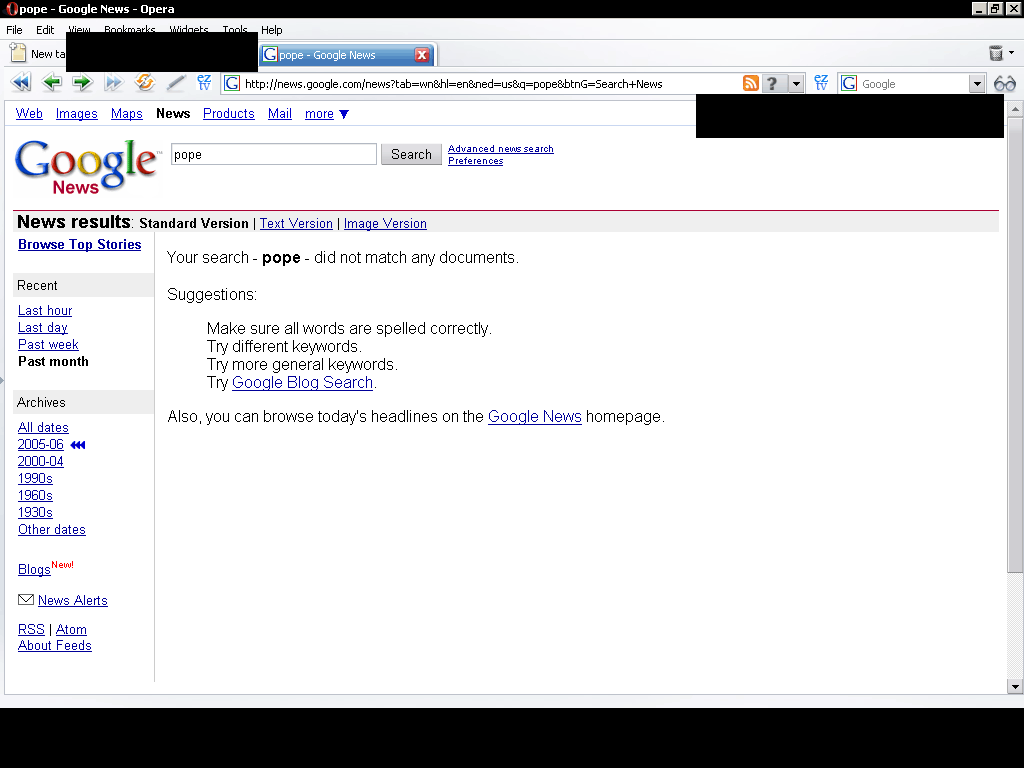Open the search engine dropdown arrow
1024x768 pixels.
[977, 84]
